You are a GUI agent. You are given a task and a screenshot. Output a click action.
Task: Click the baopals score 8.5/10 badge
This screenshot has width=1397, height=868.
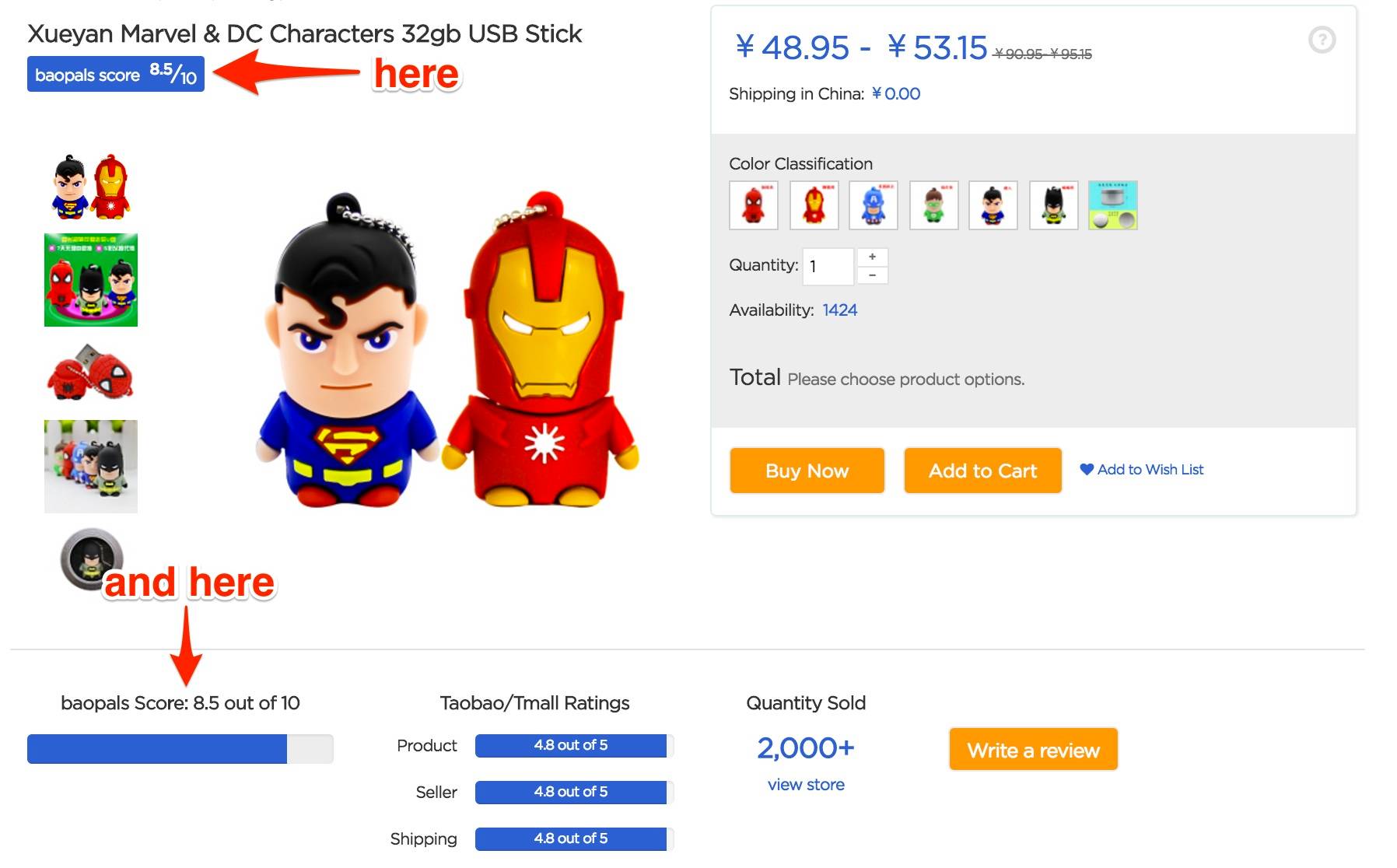coord(116,75)
